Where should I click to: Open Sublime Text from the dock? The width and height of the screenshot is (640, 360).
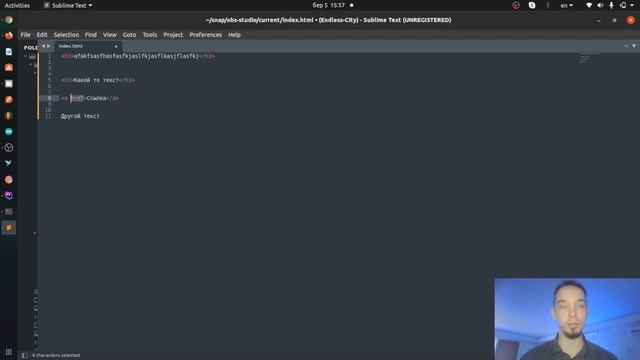(9, 227)
